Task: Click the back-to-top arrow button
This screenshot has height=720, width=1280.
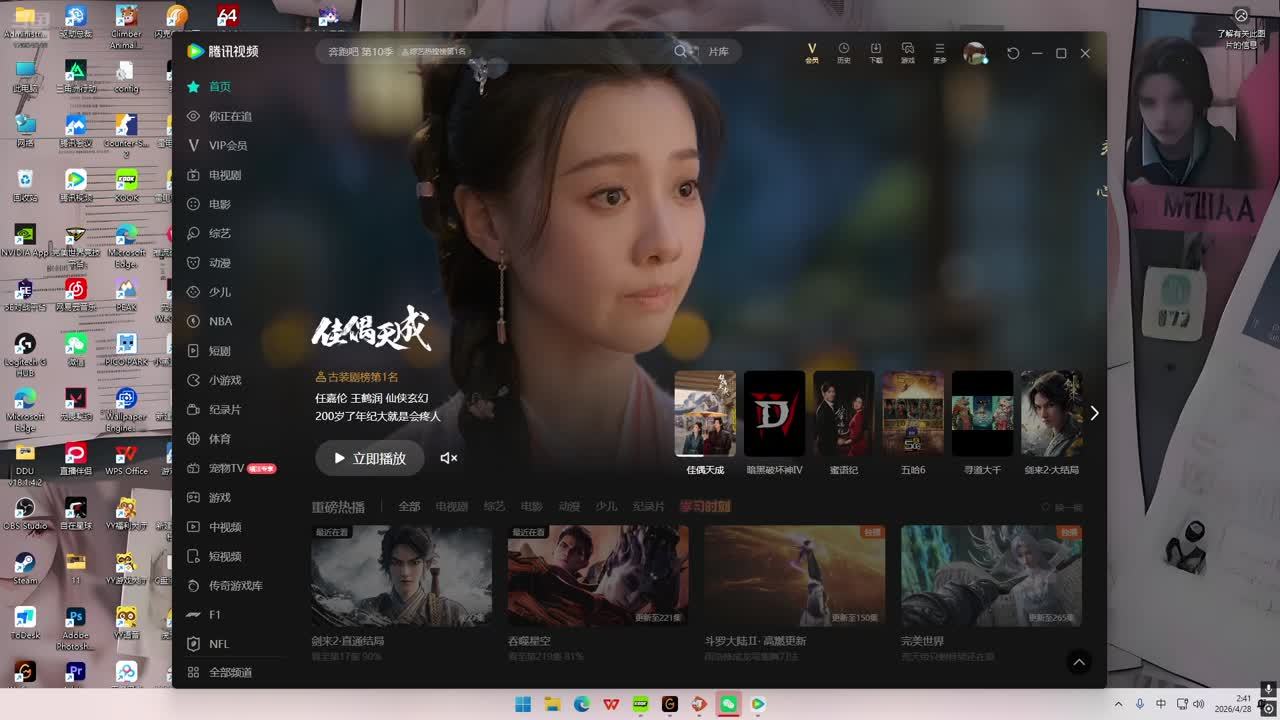Action: coord(1078,662)
